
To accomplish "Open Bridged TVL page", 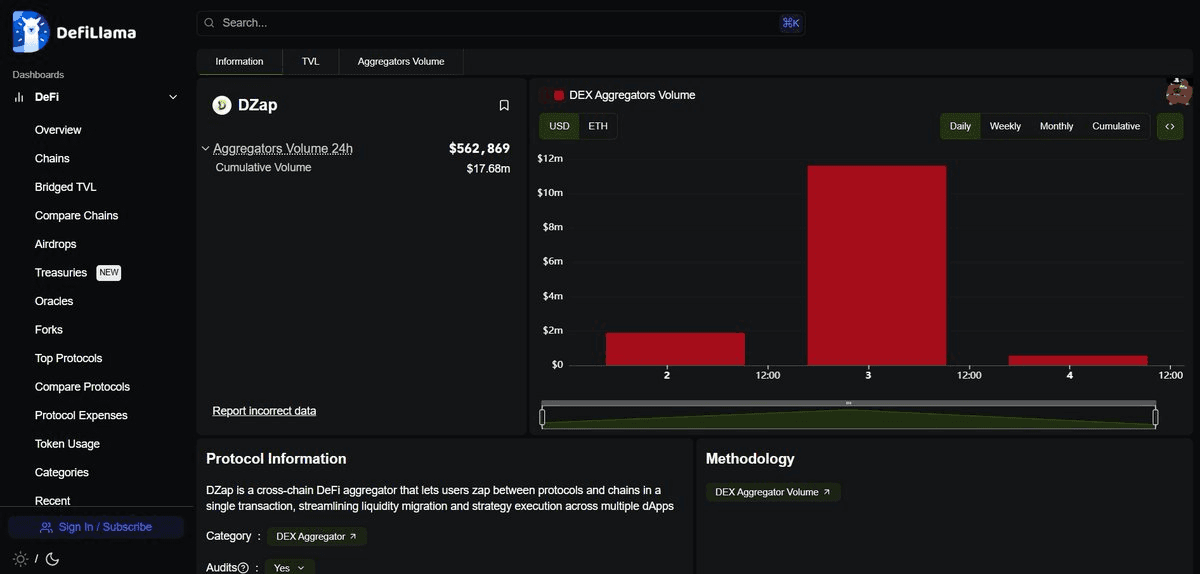I will tap(65, 187).
